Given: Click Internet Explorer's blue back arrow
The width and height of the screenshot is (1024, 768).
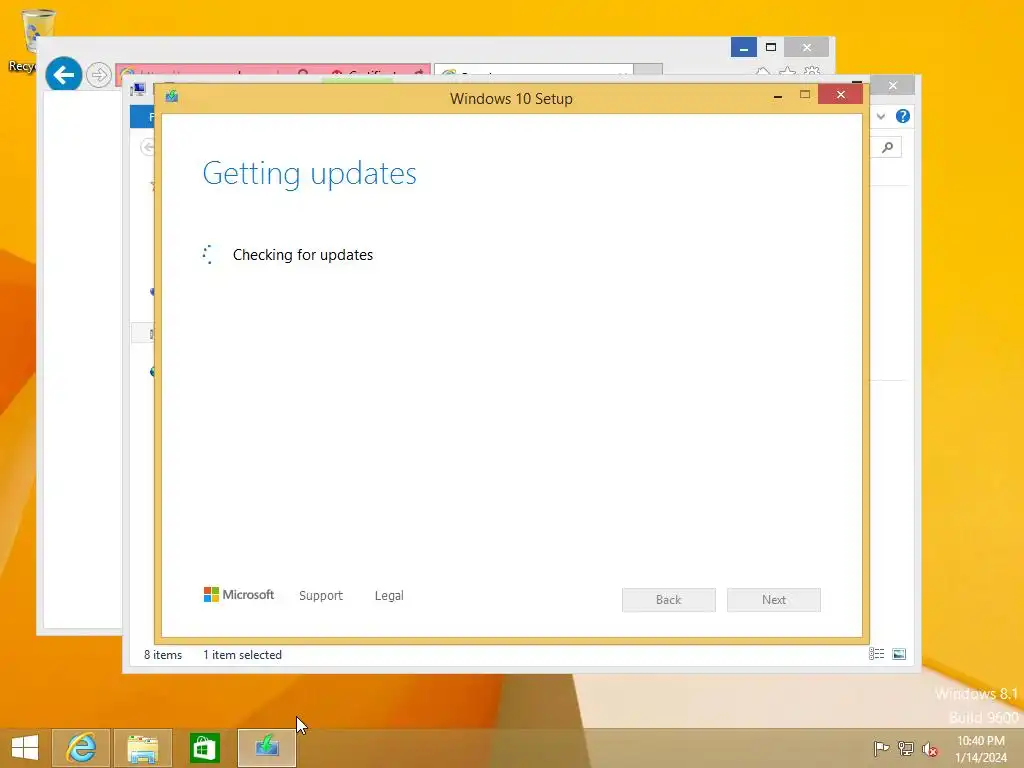Looking at the screenshot, I should coord(63,75).
